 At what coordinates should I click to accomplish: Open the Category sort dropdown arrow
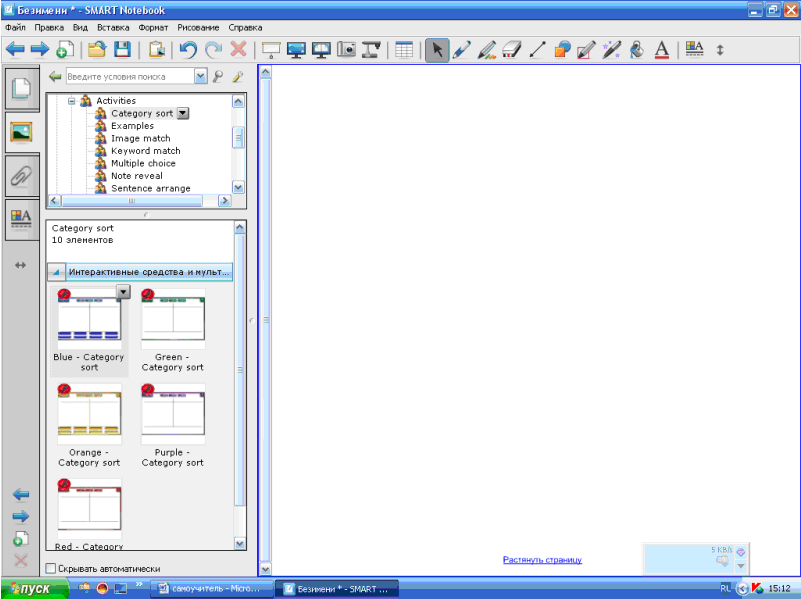183,114
